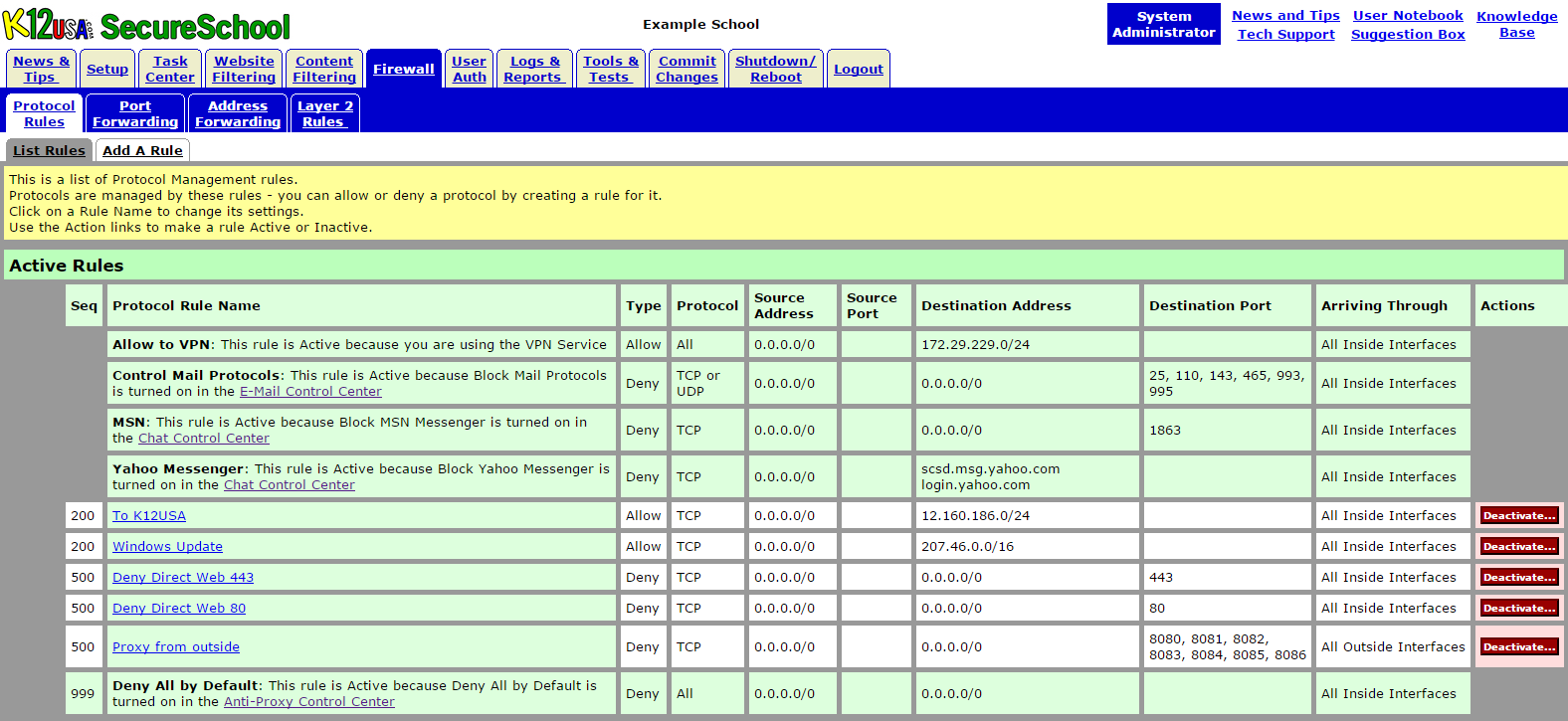Deactivate the Windows Update rule
The width and height of the screenshot is (1568, 721).
[x=1519, y=547]
